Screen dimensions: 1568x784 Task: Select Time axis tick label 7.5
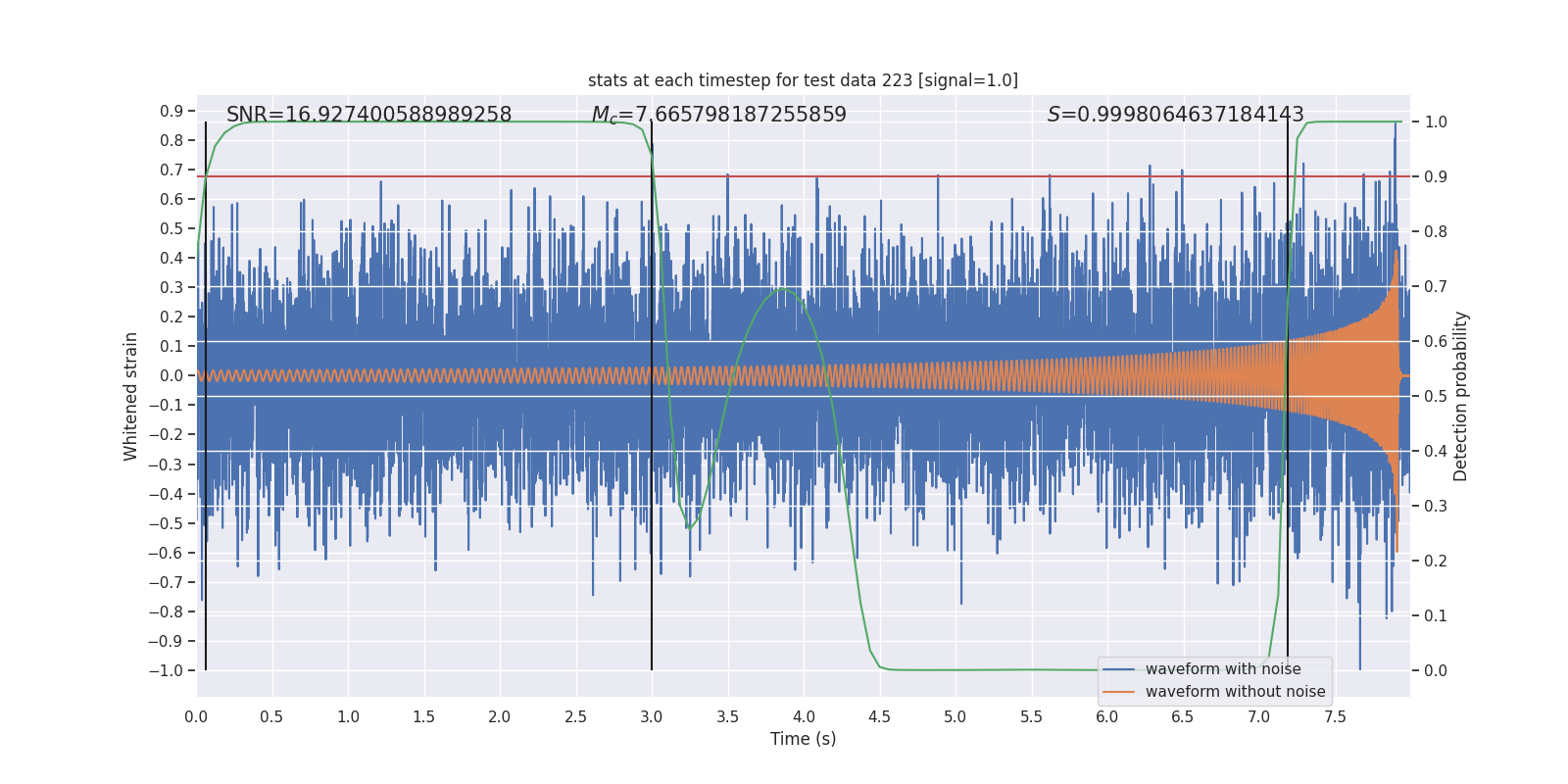(1335, 717)
